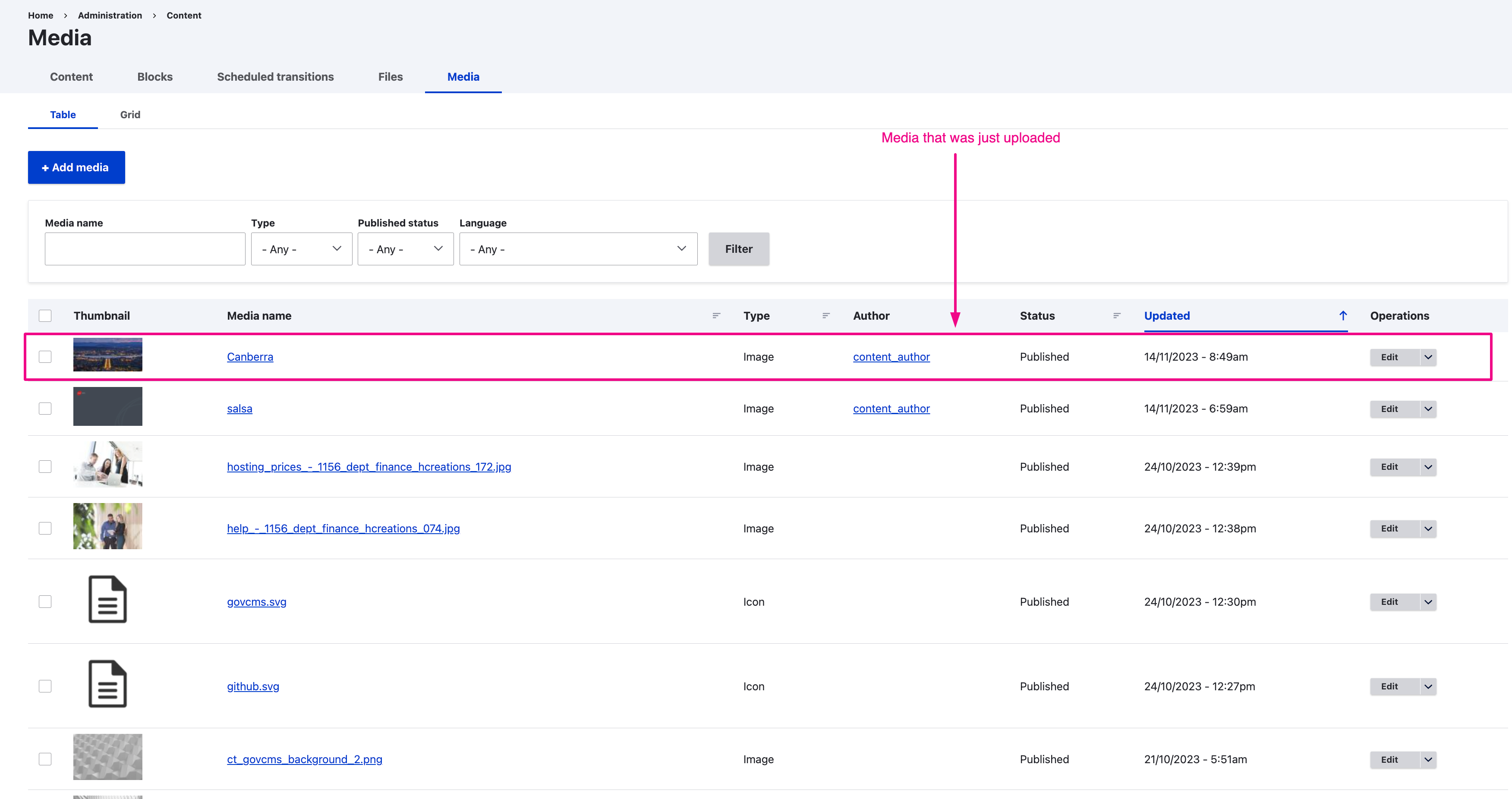1512x799 pixels.
Task: Open Edit dropdown arrow for Canberra row
Action: pyautogui.click(x=1428, y=357)
